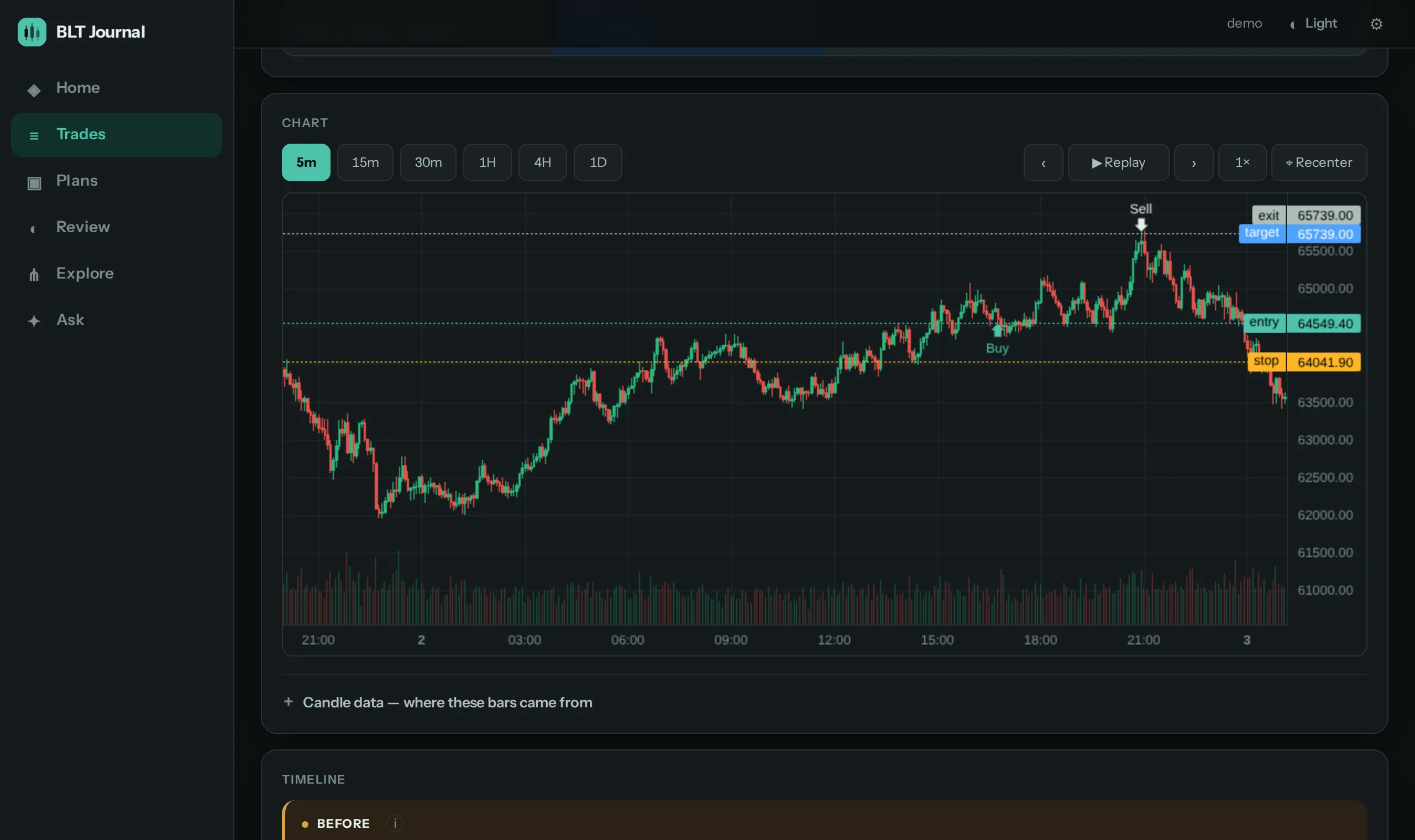Start the chart Replay

1118,162
